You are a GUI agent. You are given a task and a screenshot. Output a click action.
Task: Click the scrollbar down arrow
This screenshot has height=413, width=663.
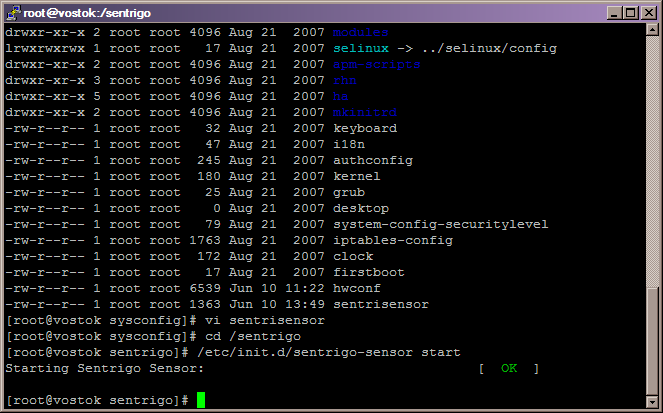point(652,401)
